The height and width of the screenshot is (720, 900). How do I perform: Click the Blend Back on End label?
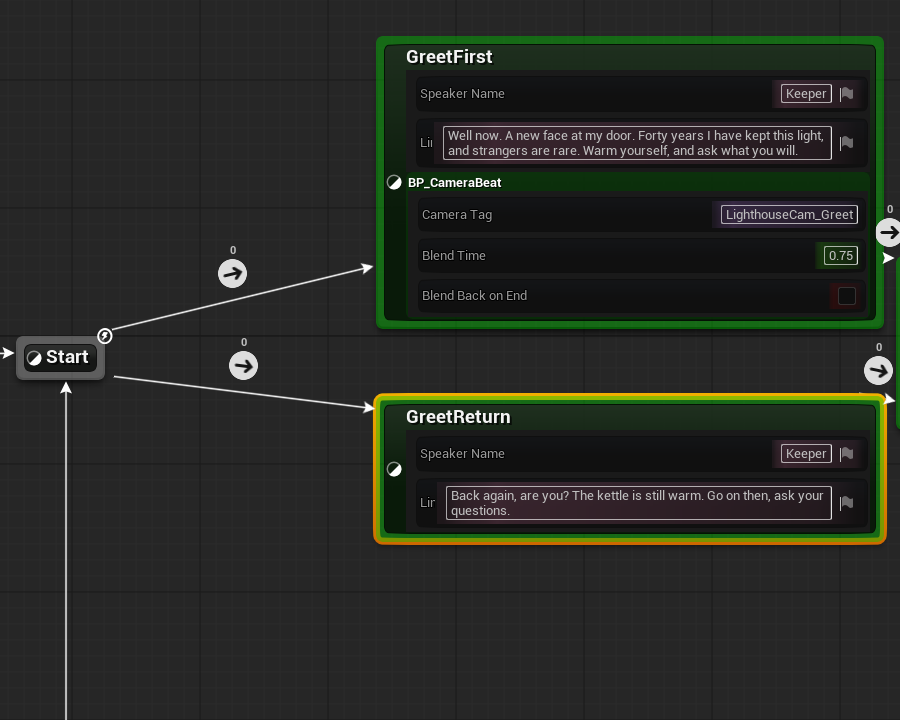click(x=474, y=296)
